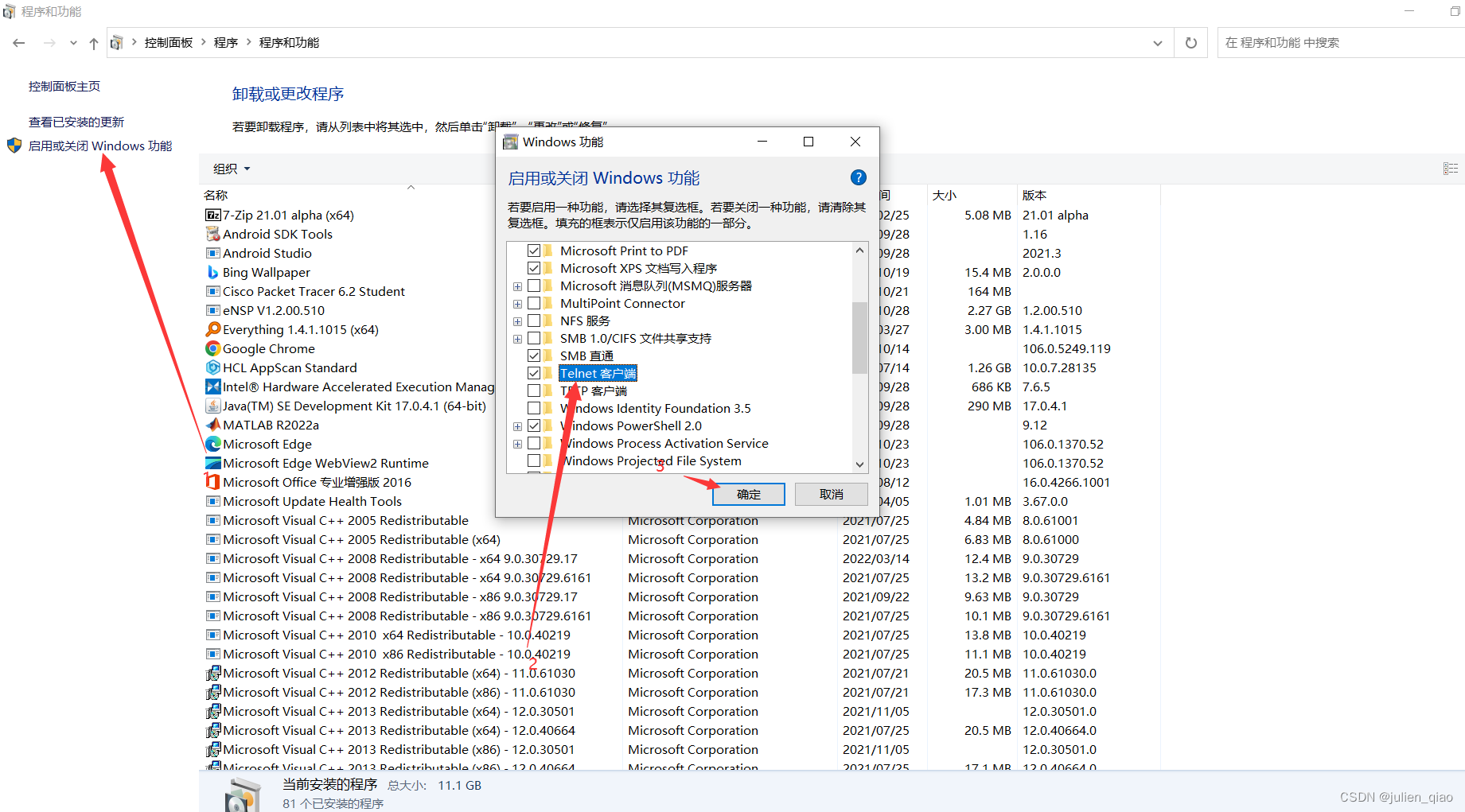Expand Windows Process Activation Service node

517,444
